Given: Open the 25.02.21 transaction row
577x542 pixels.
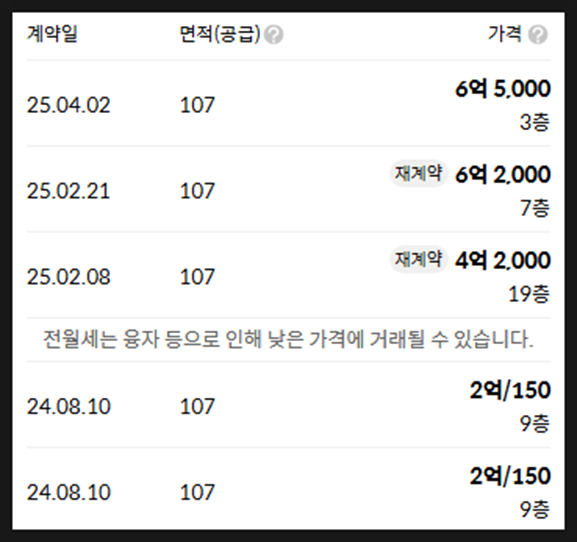Looking at the screenshot, I should [288, 189].
